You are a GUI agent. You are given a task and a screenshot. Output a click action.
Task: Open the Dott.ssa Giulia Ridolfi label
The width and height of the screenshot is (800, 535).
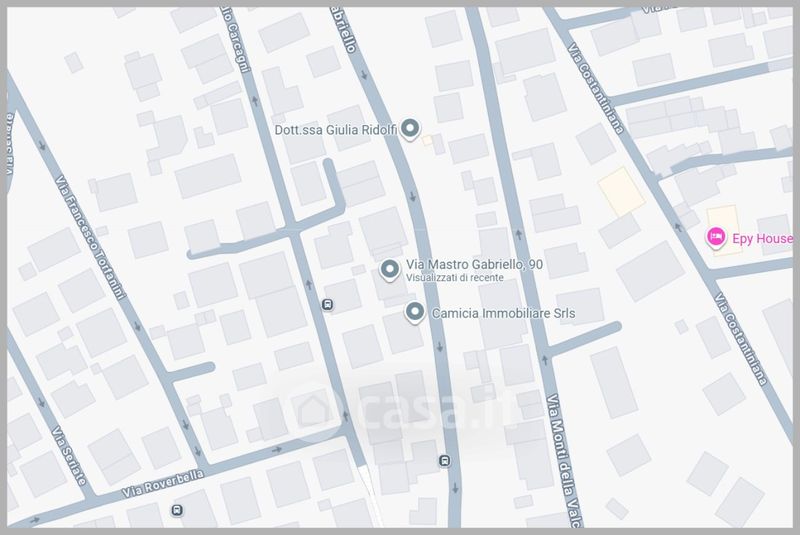[333, 128]
